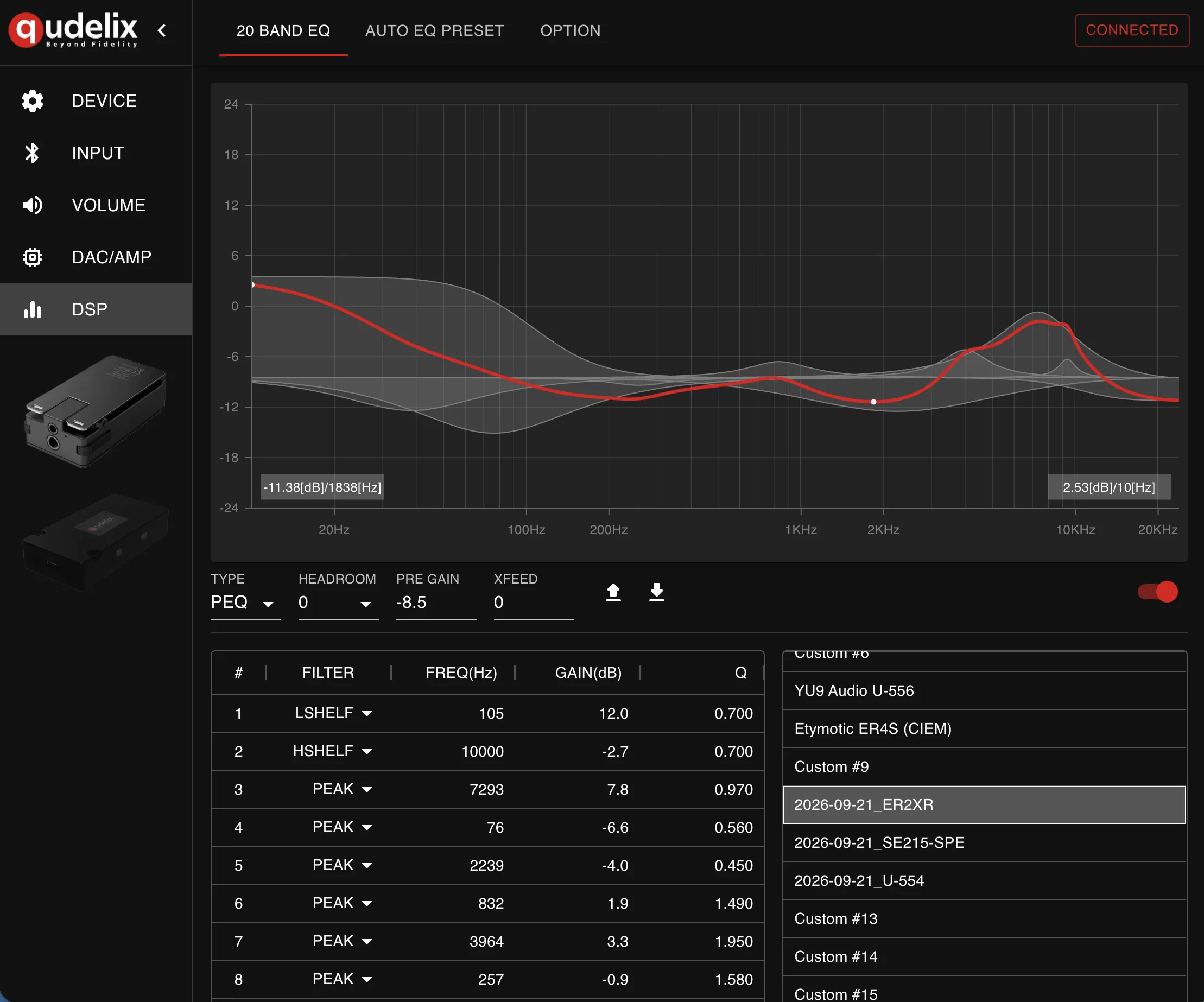Click band 3 Q value 0.970
1204x1002 pixels.
734,789
